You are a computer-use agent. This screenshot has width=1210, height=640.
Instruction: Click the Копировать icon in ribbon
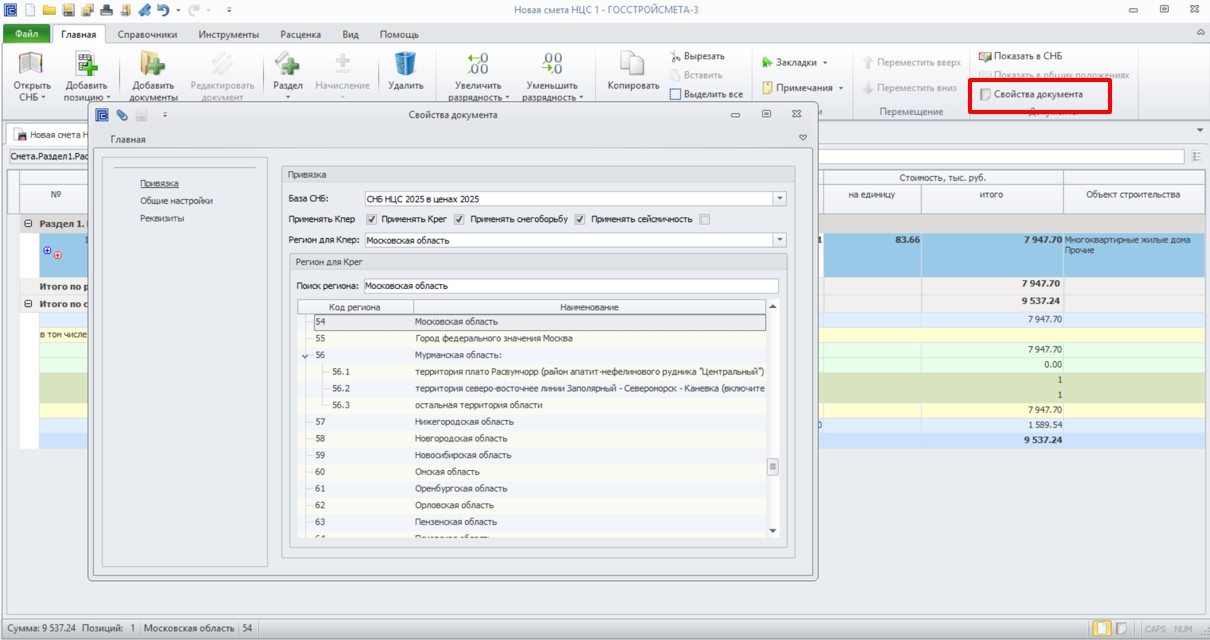point(633,64)
